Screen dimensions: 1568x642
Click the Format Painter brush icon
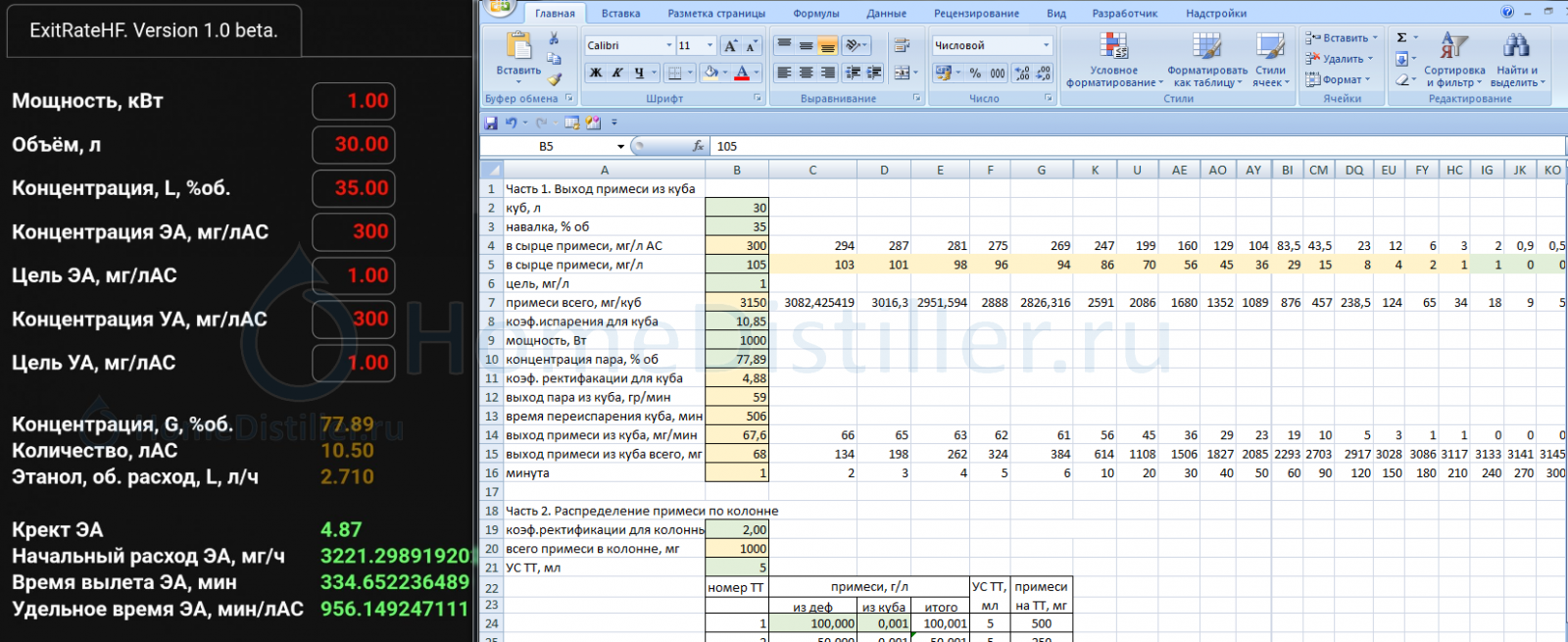(555, 79)
